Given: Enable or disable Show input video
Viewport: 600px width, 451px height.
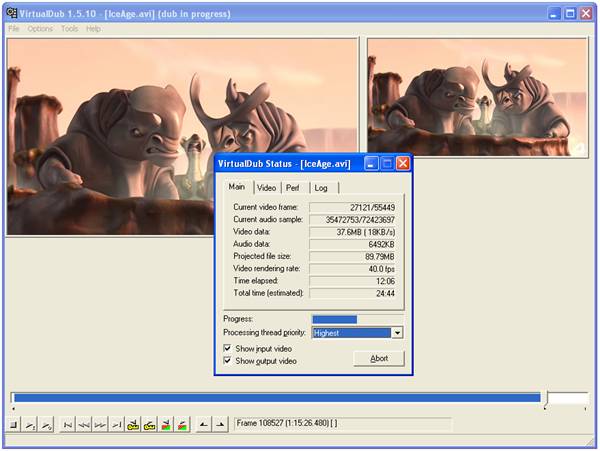Looking at the screenshot, I should (x=227, y=348).
